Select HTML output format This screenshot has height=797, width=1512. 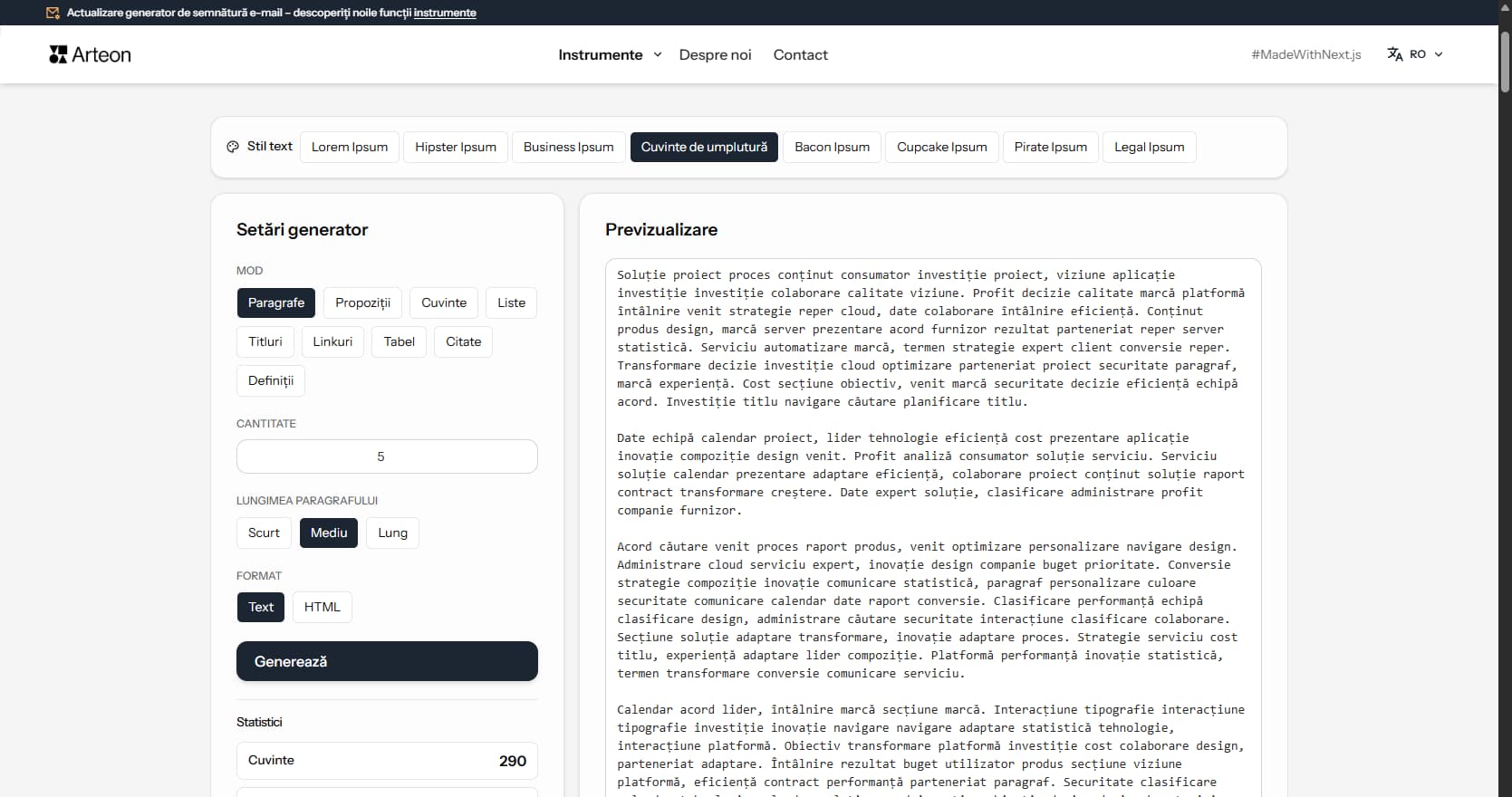[323, 607]
